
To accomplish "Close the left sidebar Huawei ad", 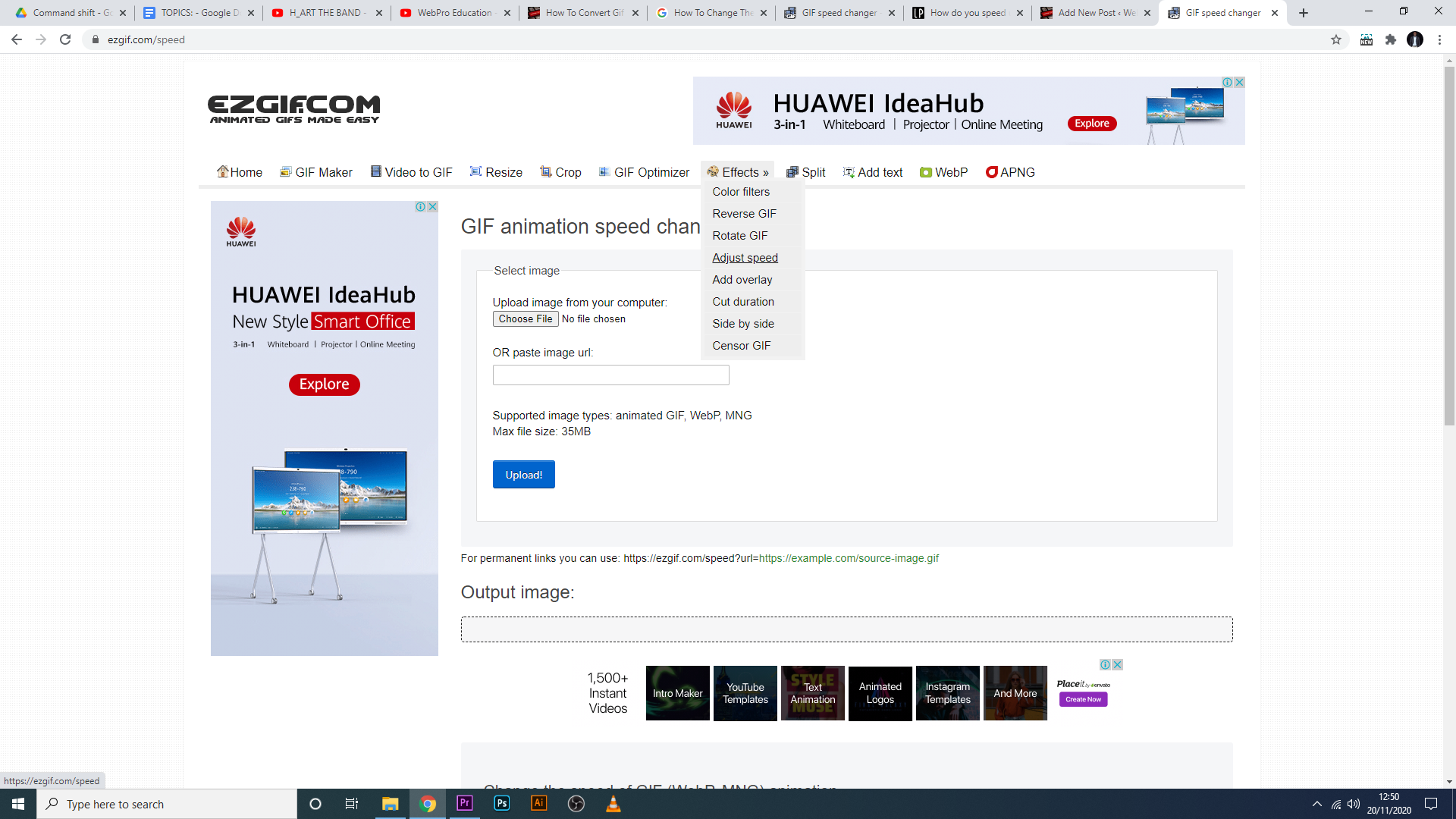I will [x=432, y=206].
